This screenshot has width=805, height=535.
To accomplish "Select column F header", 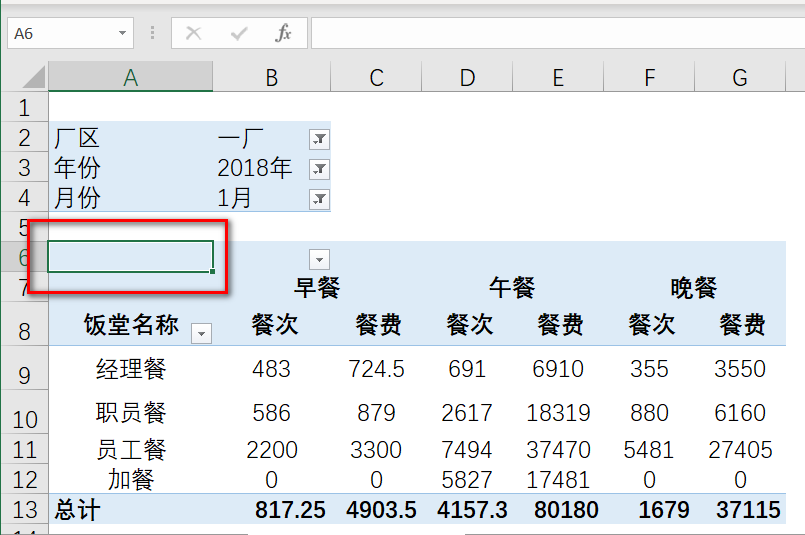I will (649, 78).
